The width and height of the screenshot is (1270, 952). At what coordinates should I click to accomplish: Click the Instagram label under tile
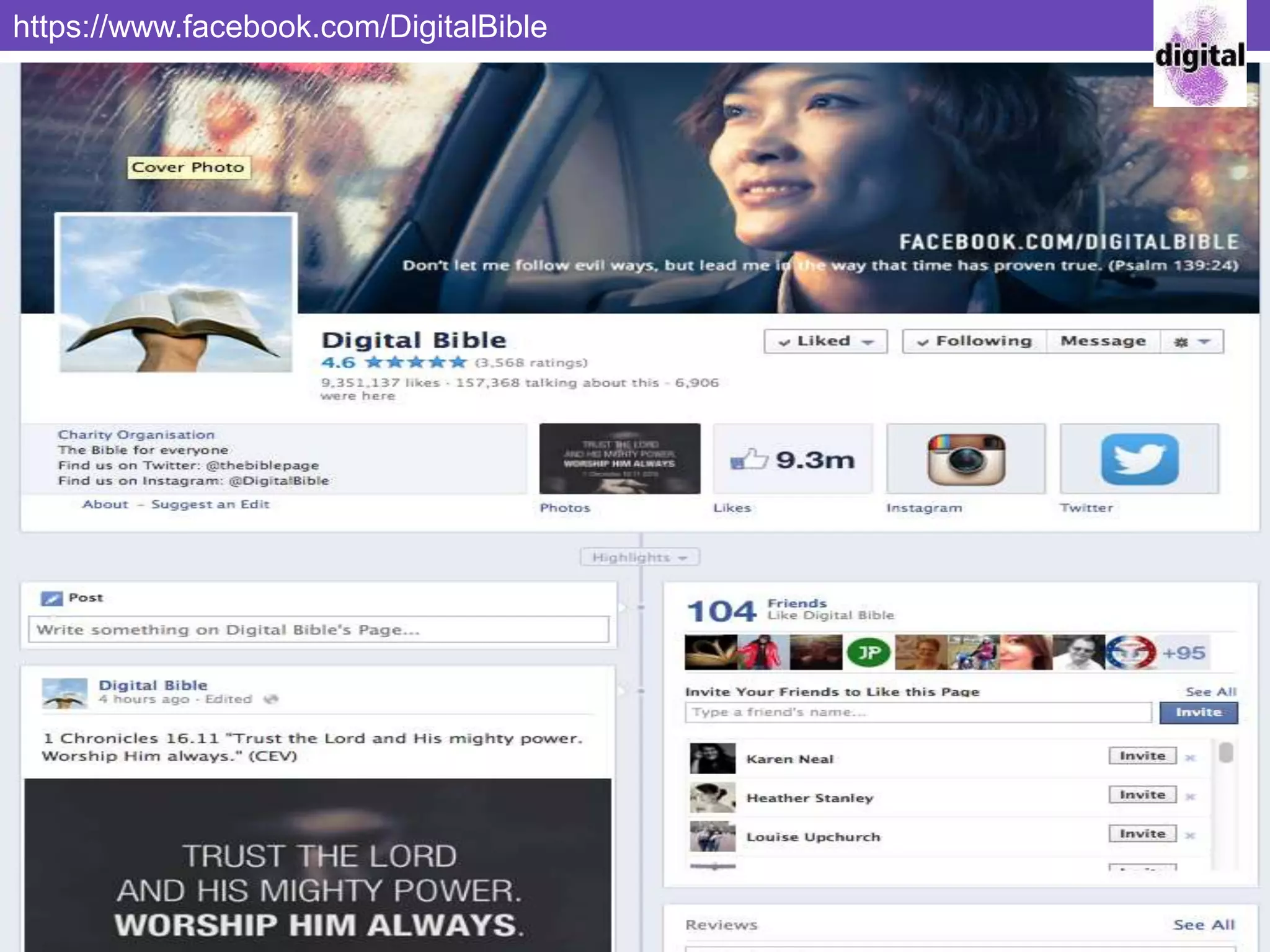[x=924, y=508]
